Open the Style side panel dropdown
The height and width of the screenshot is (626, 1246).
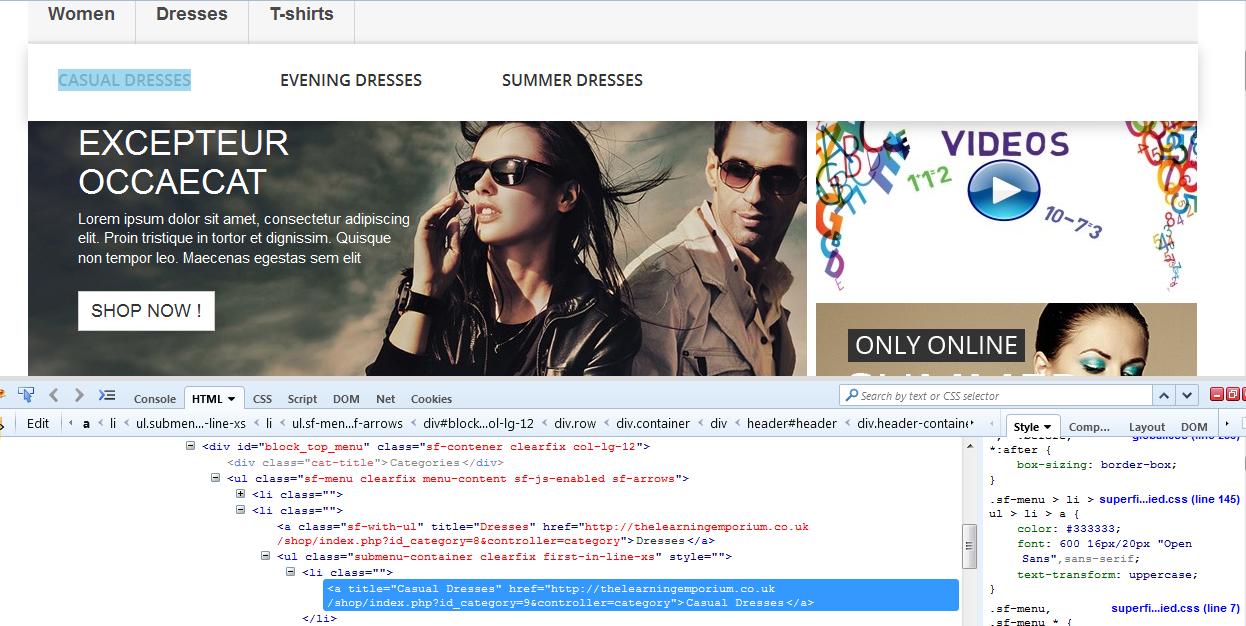[x=1046, y=427]
